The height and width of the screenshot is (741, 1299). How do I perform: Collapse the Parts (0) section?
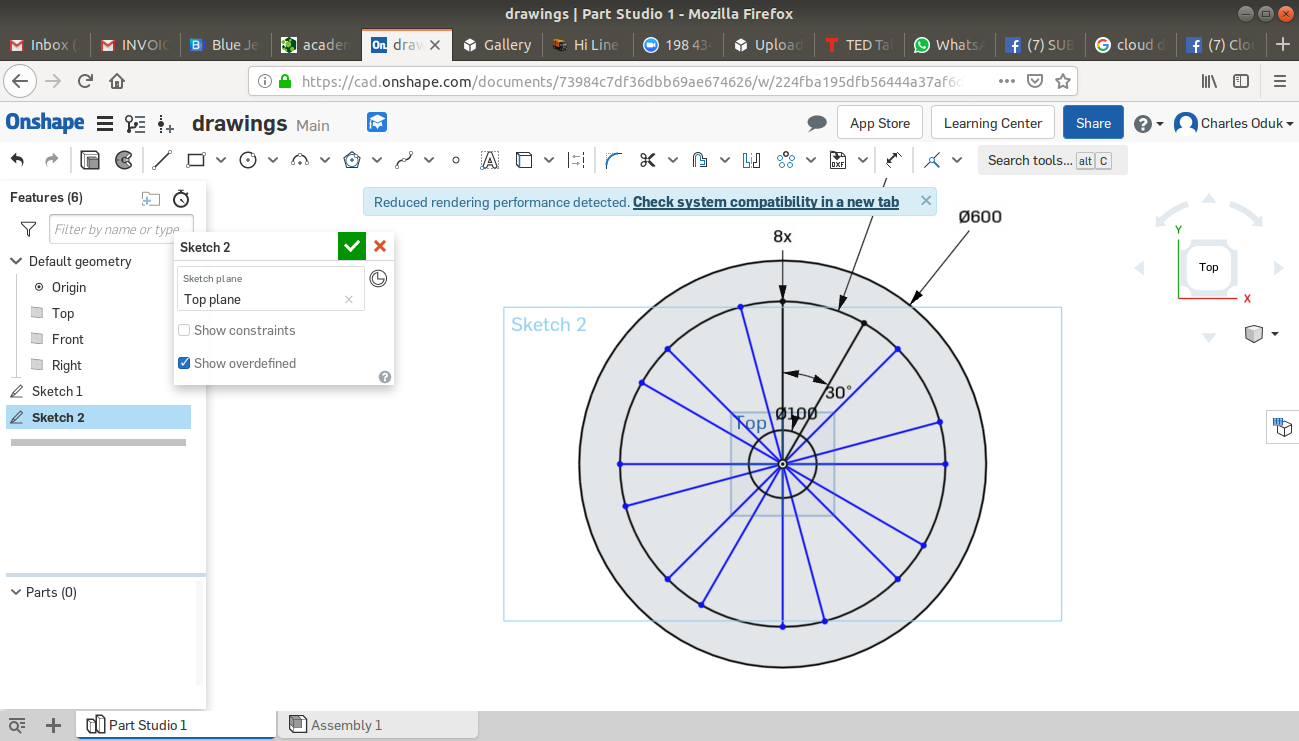click(16, 593)
